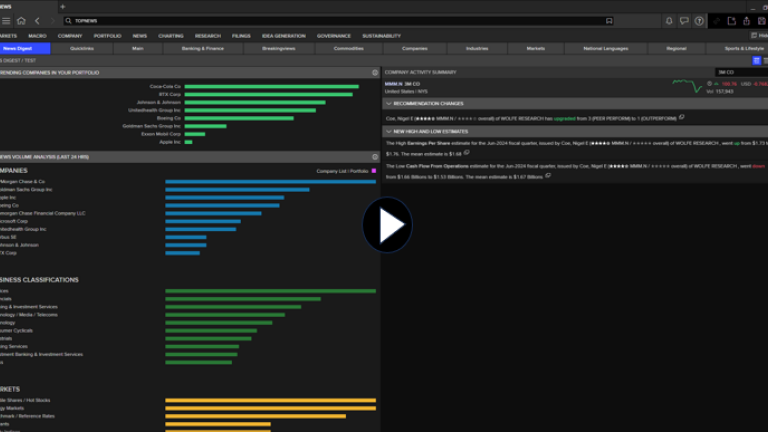Image resolution: width=768 pixels, height=432 pixels.
Task: Click the bookmark icon in the search bar
Action: [x=608, y=20]
